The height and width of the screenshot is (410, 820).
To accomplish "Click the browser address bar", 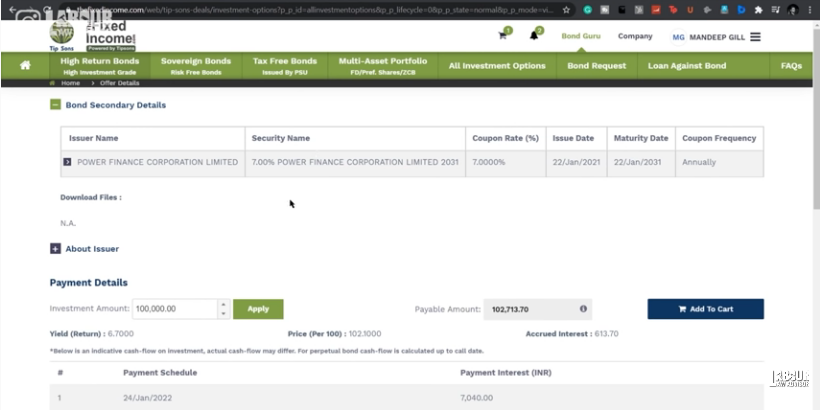I will click(x=314, y=9).
